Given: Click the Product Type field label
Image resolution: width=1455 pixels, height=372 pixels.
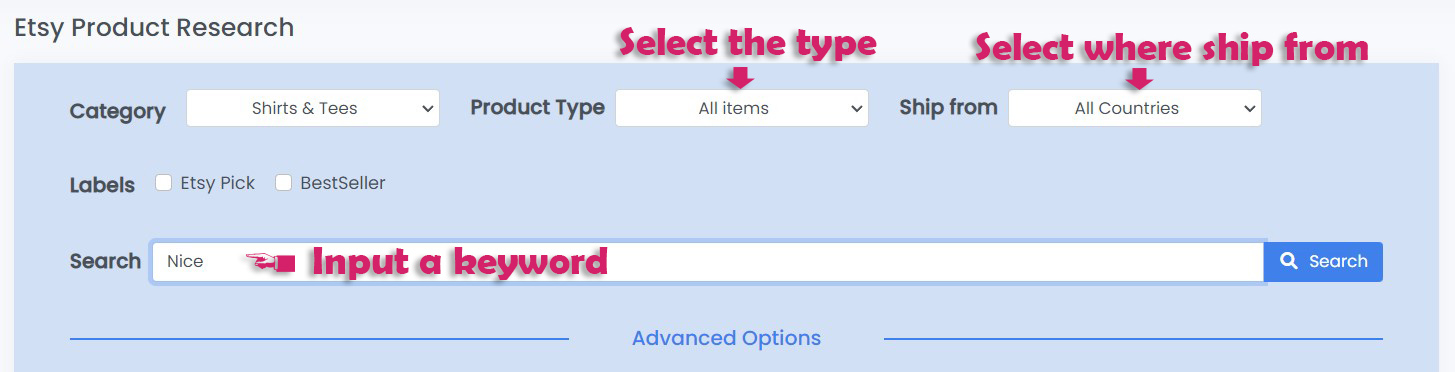Looking at the screenshot, I should click(538, 107).
